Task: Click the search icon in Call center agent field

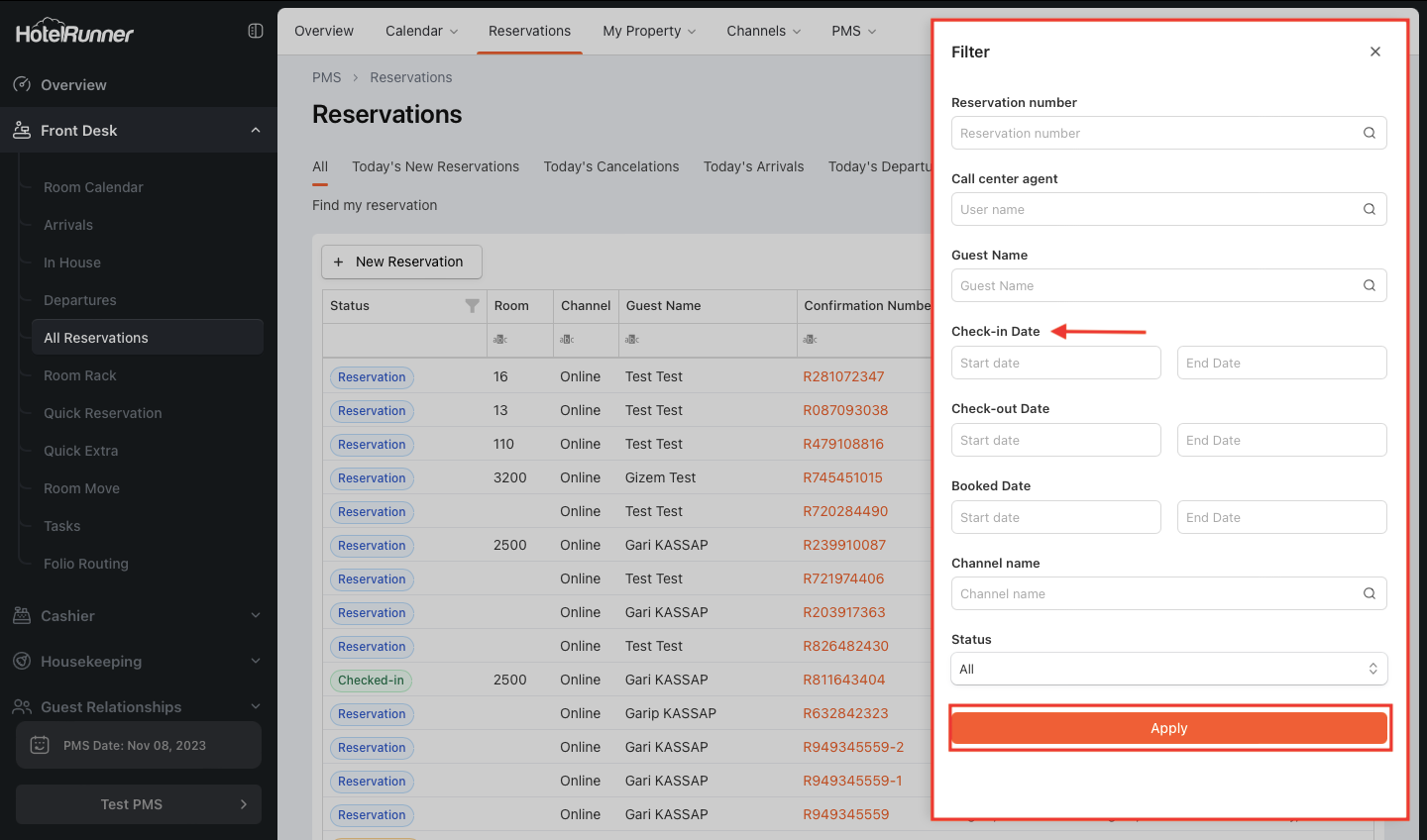Action: pos(1369,209)
